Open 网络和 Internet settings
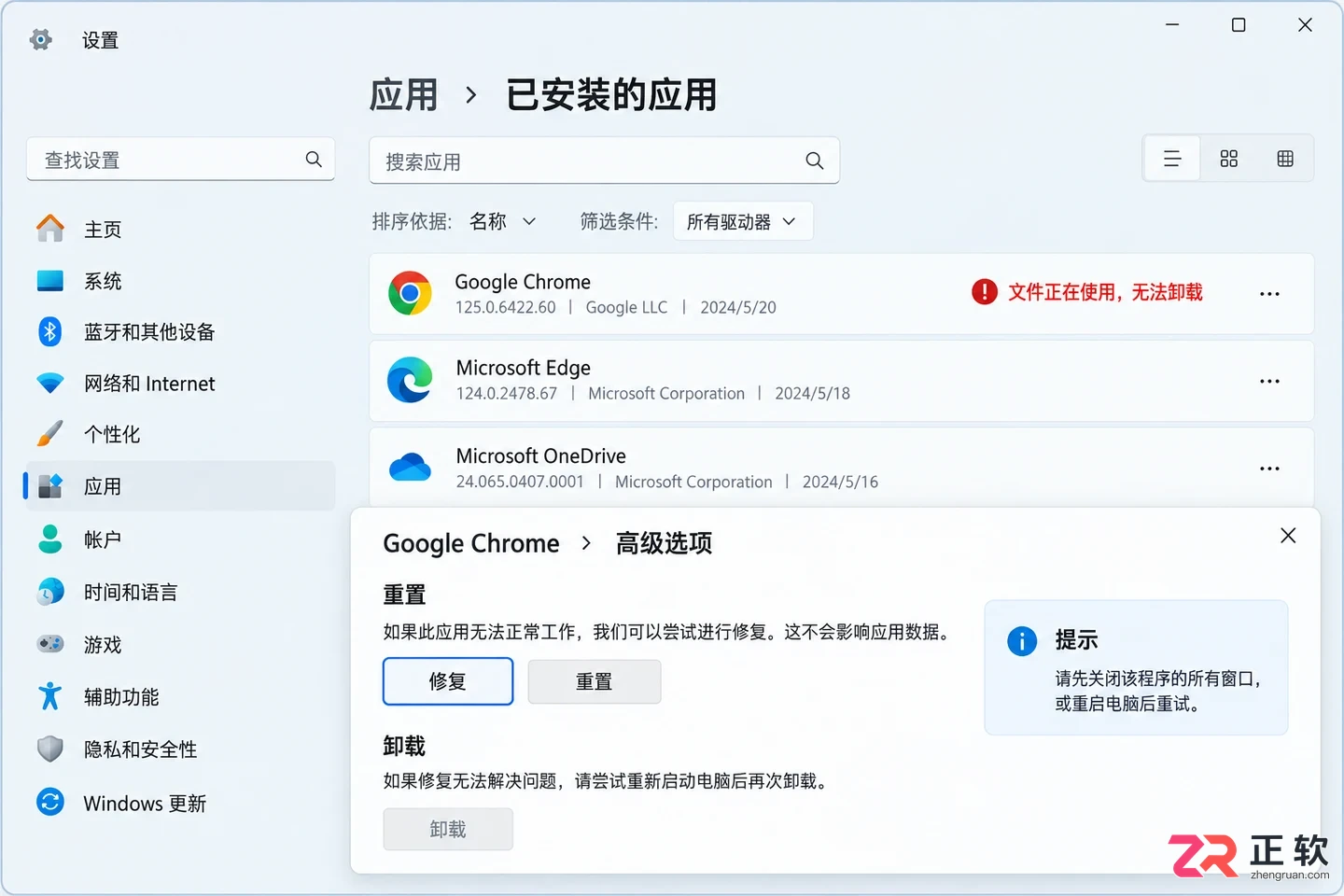This screenshot has width=1344, height=896. pyautogui.click(x=180, y=384)
